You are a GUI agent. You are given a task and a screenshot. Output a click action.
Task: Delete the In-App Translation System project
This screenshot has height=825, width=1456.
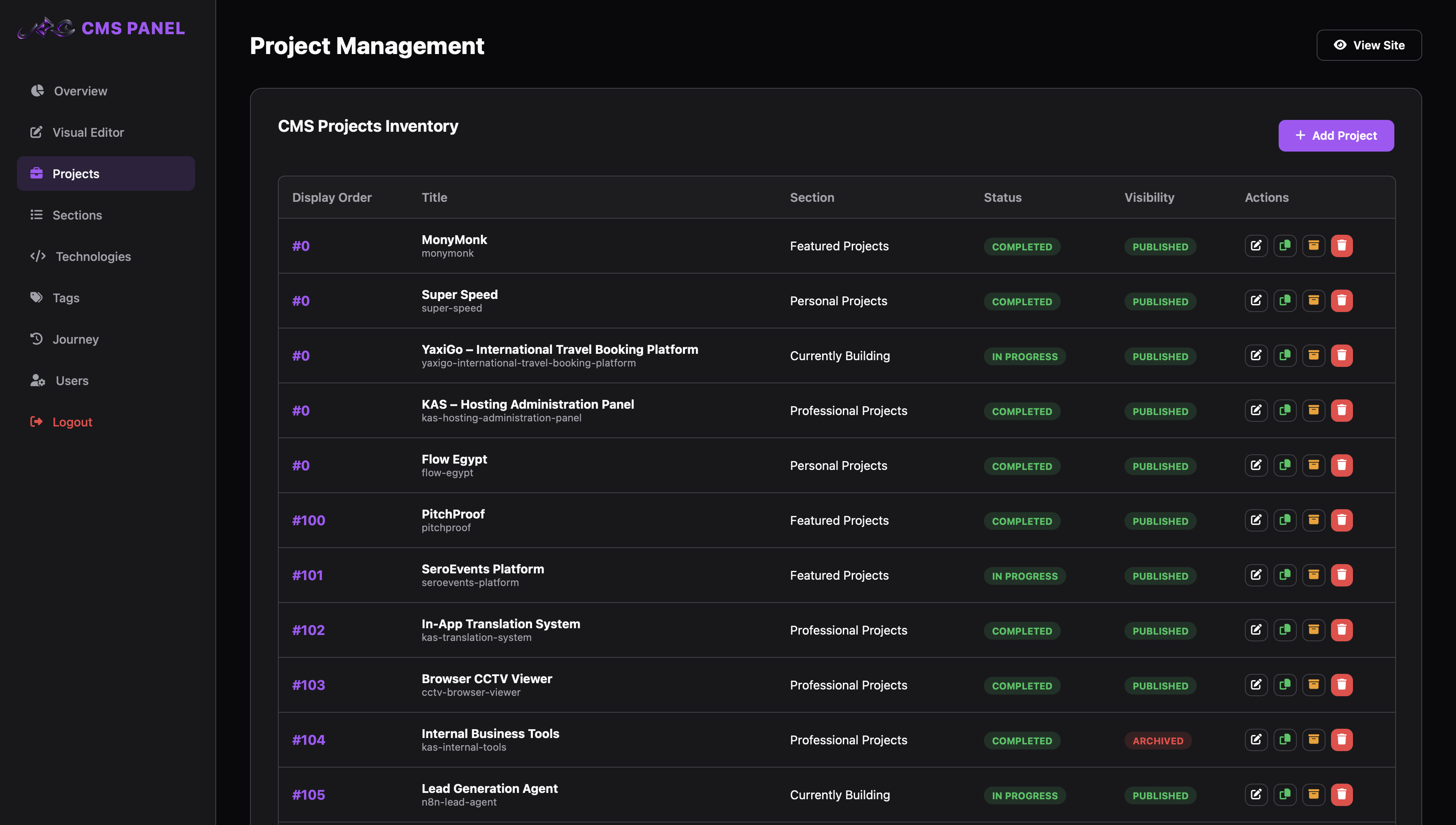(x=1342, y=630)
